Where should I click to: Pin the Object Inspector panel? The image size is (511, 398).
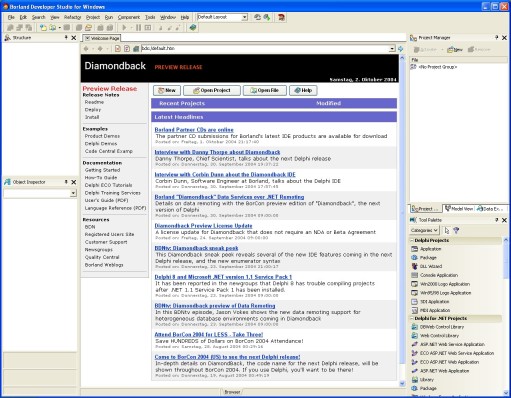[x=66, y=182]
